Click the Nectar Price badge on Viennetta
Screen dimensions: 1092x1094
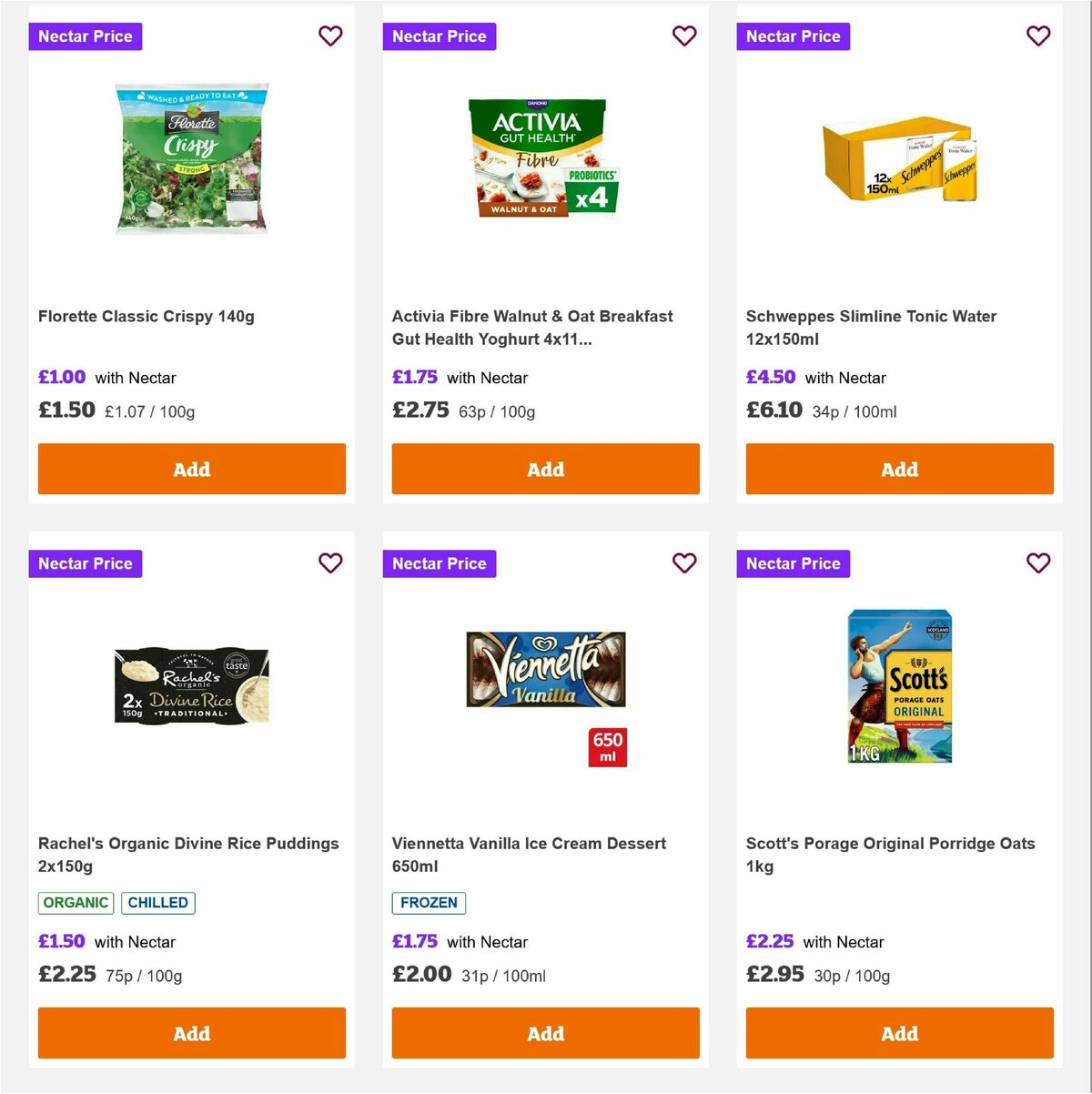pos(440,563)
